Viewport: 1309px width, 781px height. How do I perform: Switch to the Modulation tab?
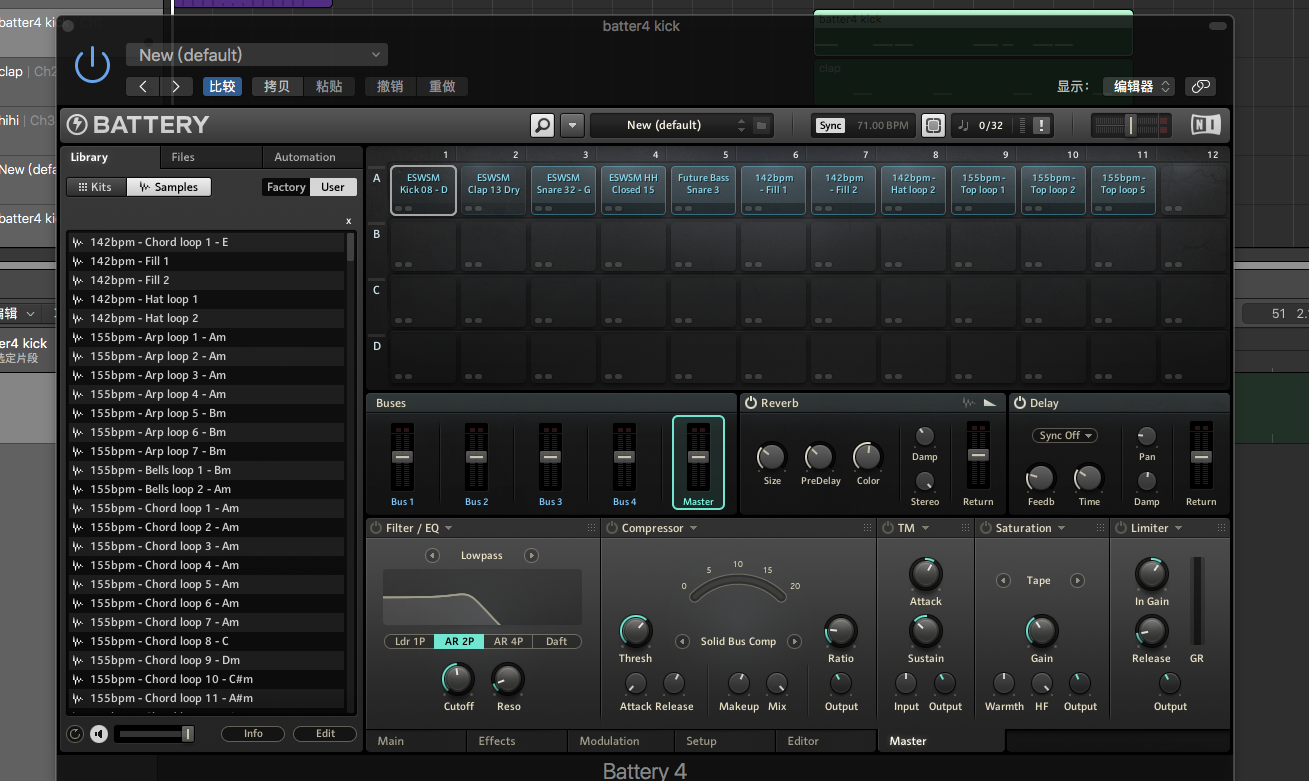[620, 741]
